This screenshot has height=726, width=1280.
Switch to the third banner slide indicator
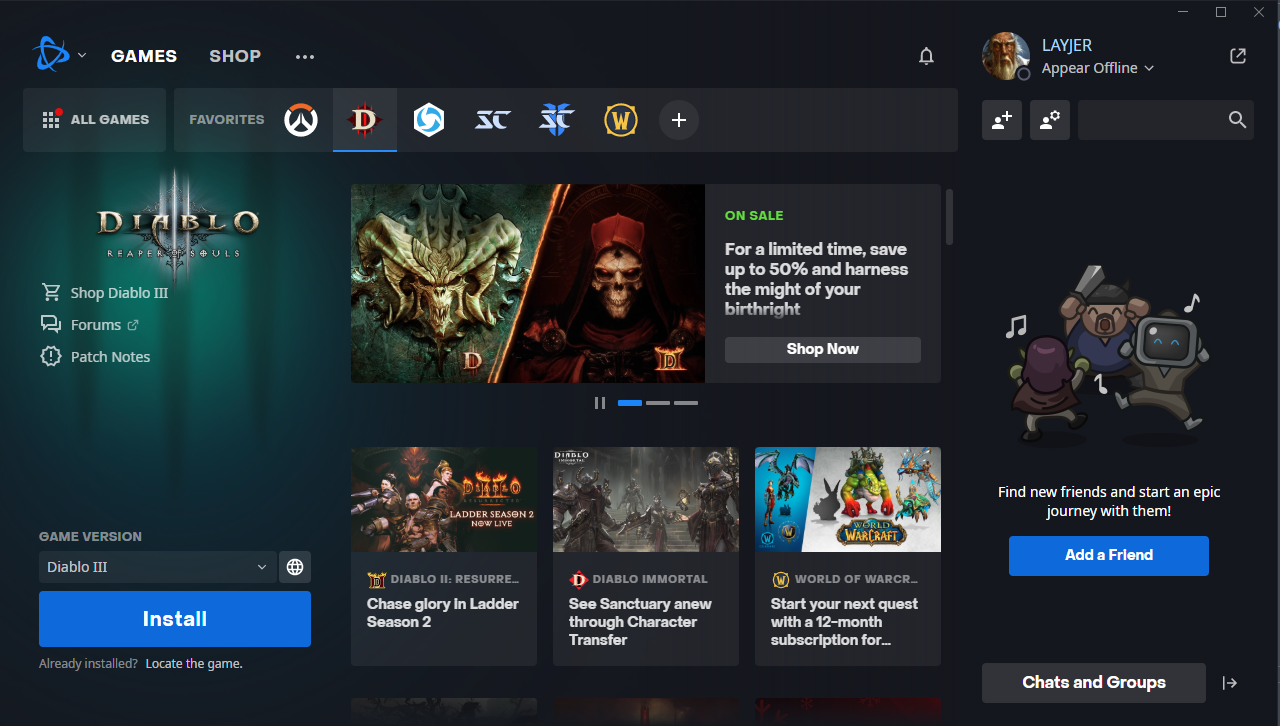click(x=686, y=403)
